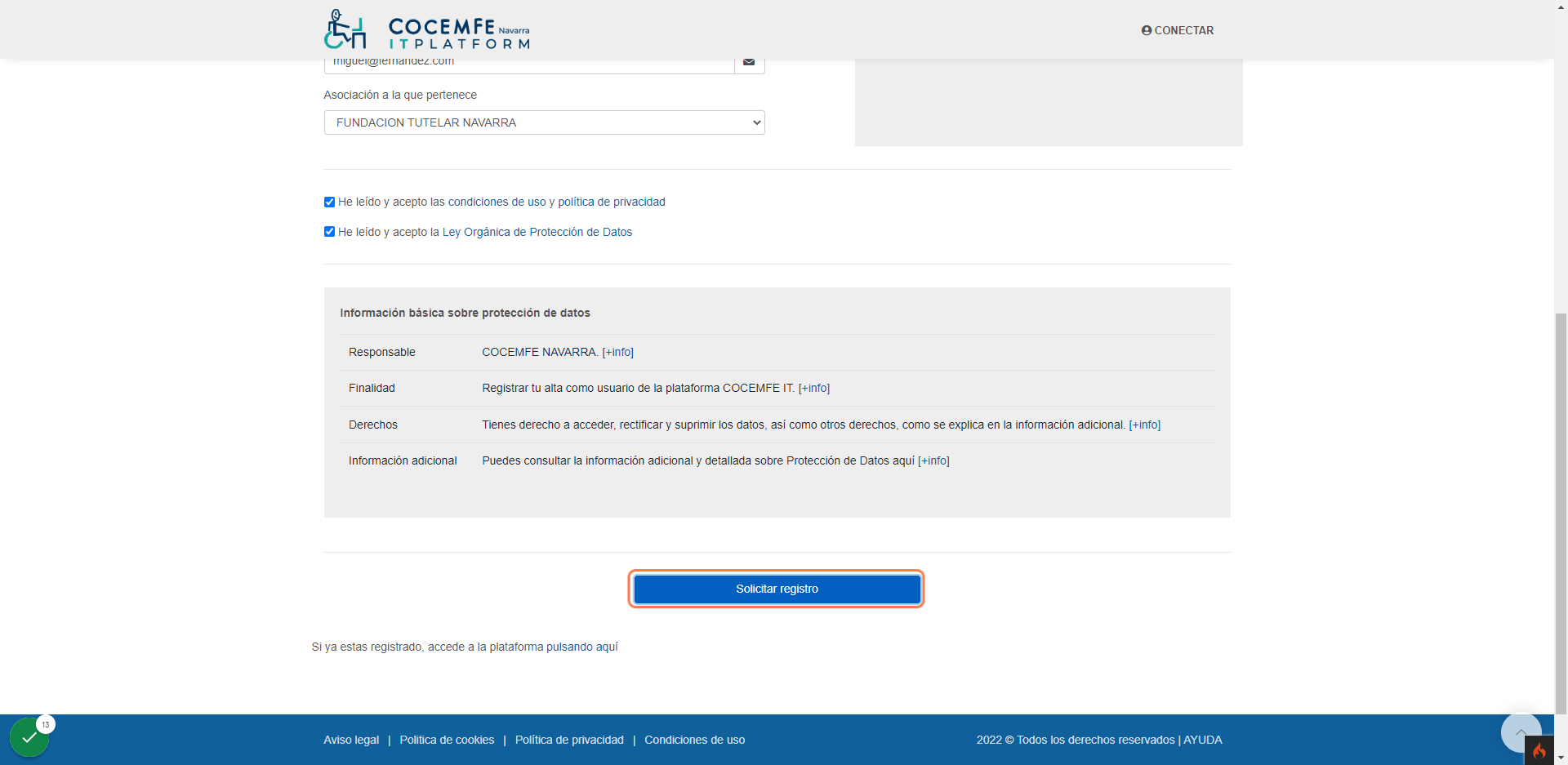Click +info link in Derechos row
Viewport: 1568px width, 765px height.
1145,425
